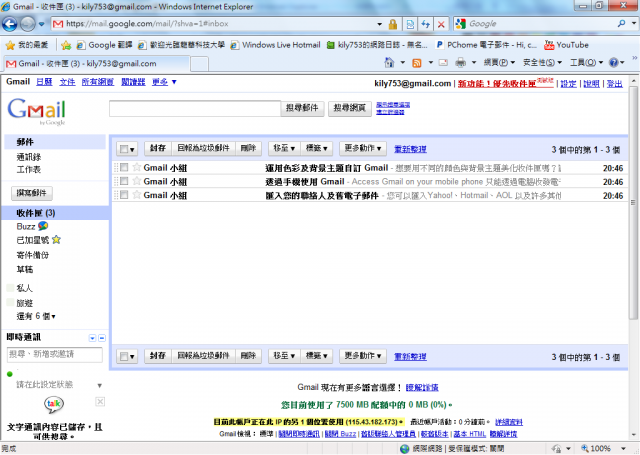Click the top 重新整理 refresh link
The width and height of the screenshot is (640, 455).
point(410,149)
